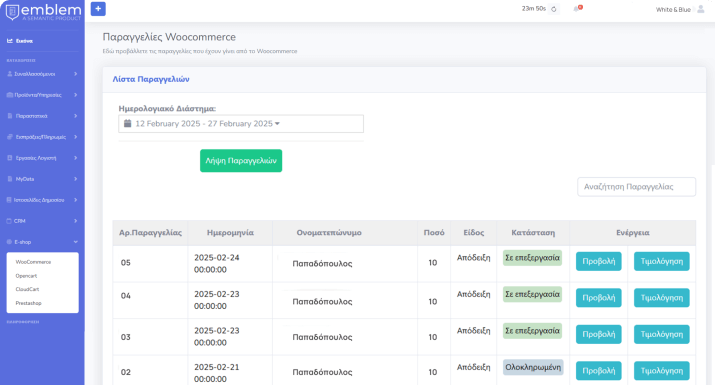Image resolution: width=717 pixels, height=385 pixels.
Task: Click the calendar icon in date range field
Action: tap(128, 123)
